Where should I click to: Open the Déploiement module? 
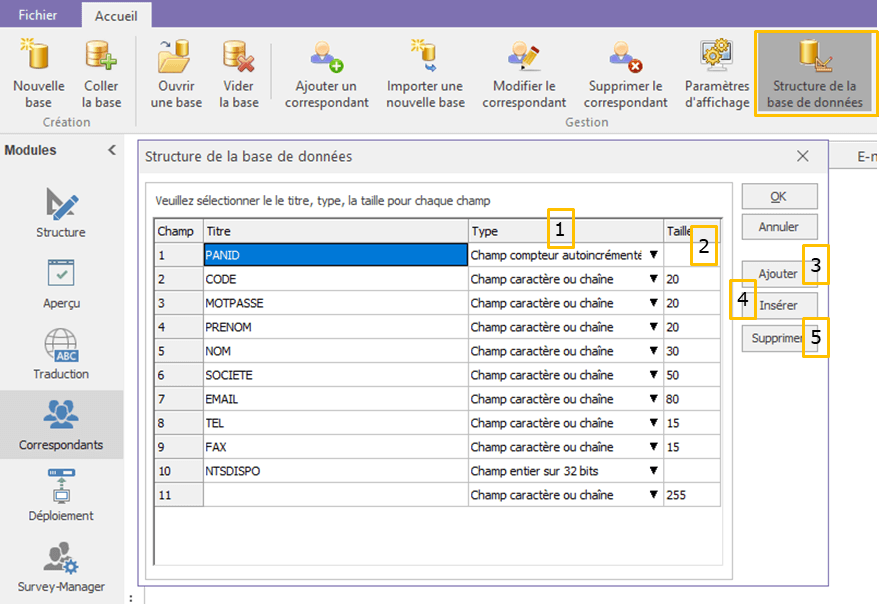(61, 496)
